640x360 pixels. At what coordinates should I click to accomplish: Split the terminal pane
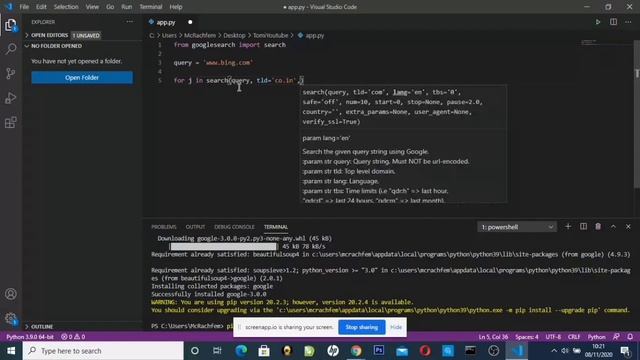(583, 227)
